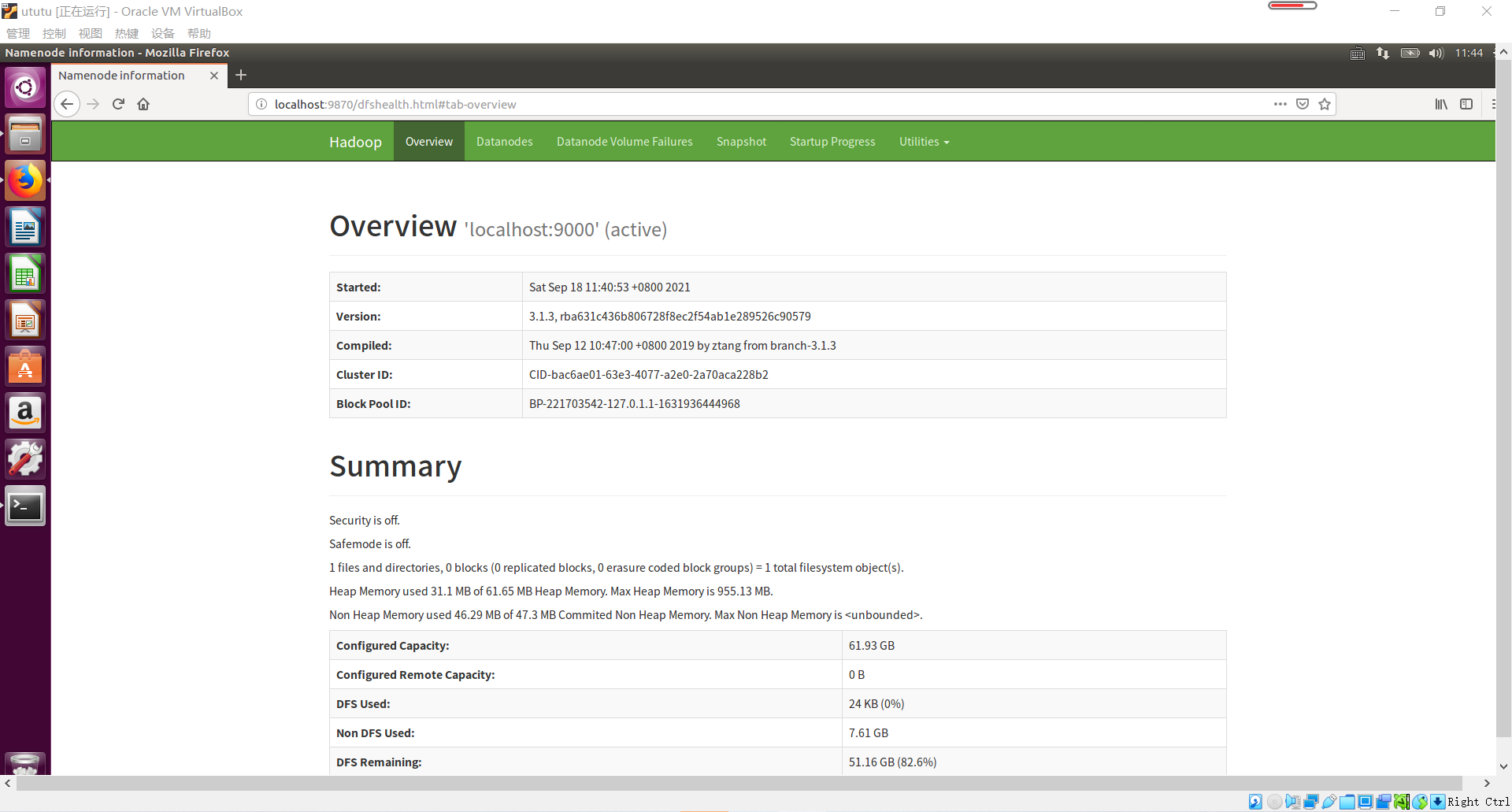Reload the Namenode page
This screenshot has width=1512, height=812.
118,104
